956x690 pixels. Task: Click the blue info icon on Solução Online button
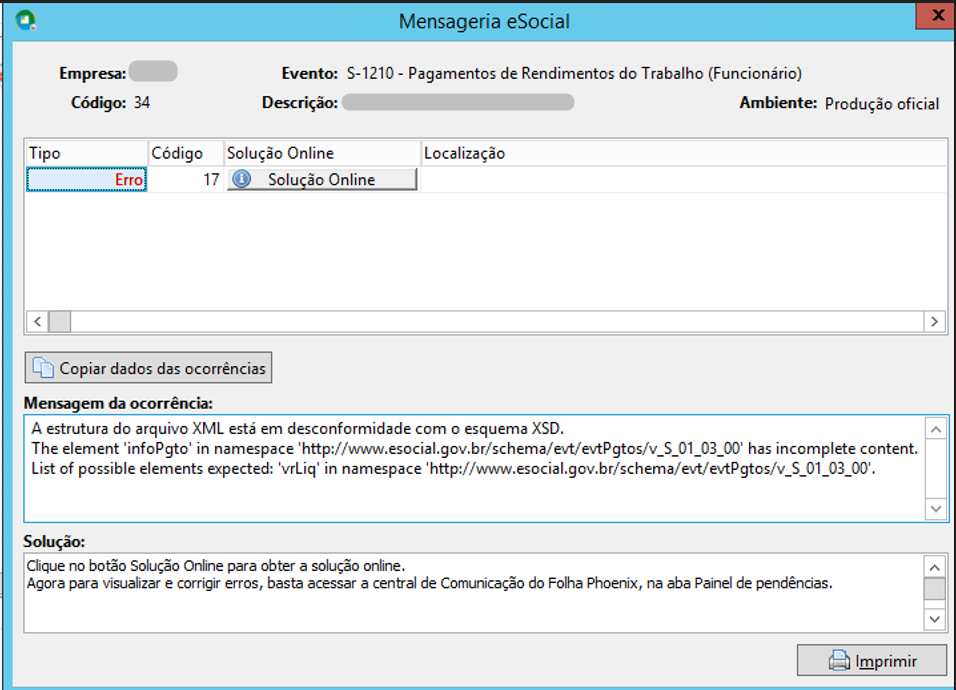click(242, 179)
